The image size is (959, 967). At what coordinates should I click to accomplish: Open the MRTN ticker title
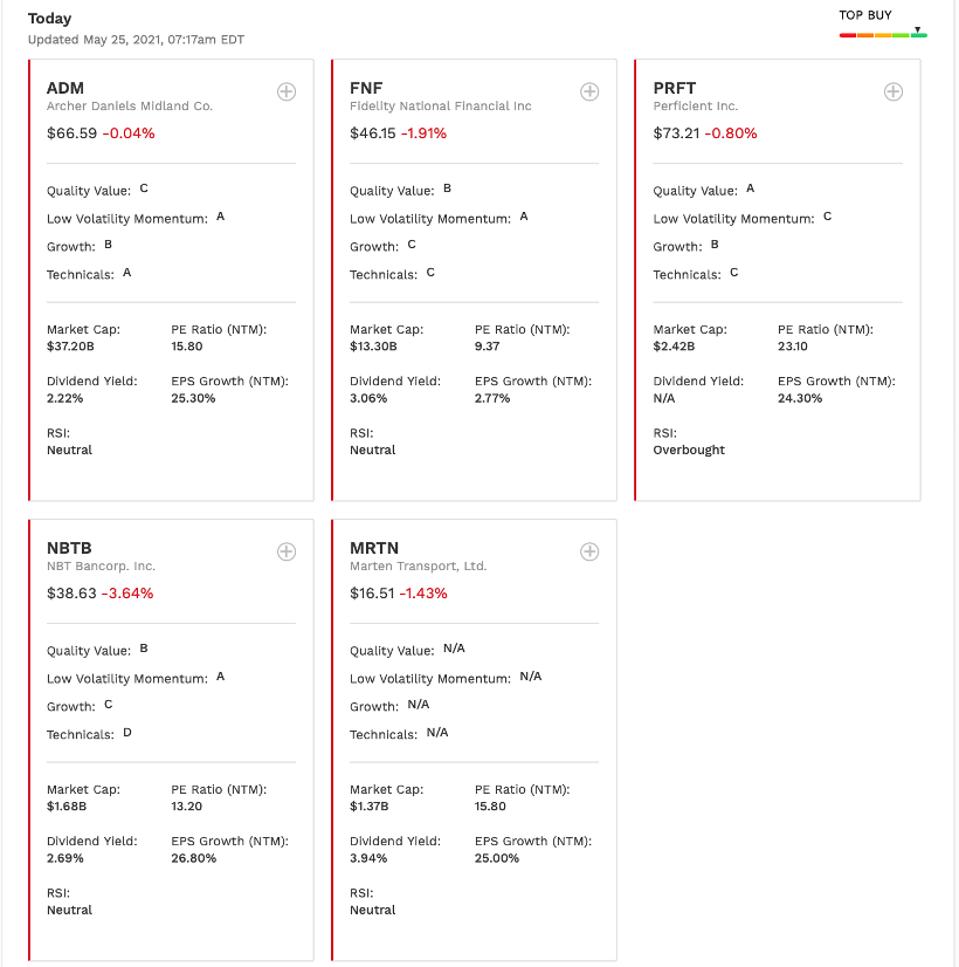click(374, 548)
